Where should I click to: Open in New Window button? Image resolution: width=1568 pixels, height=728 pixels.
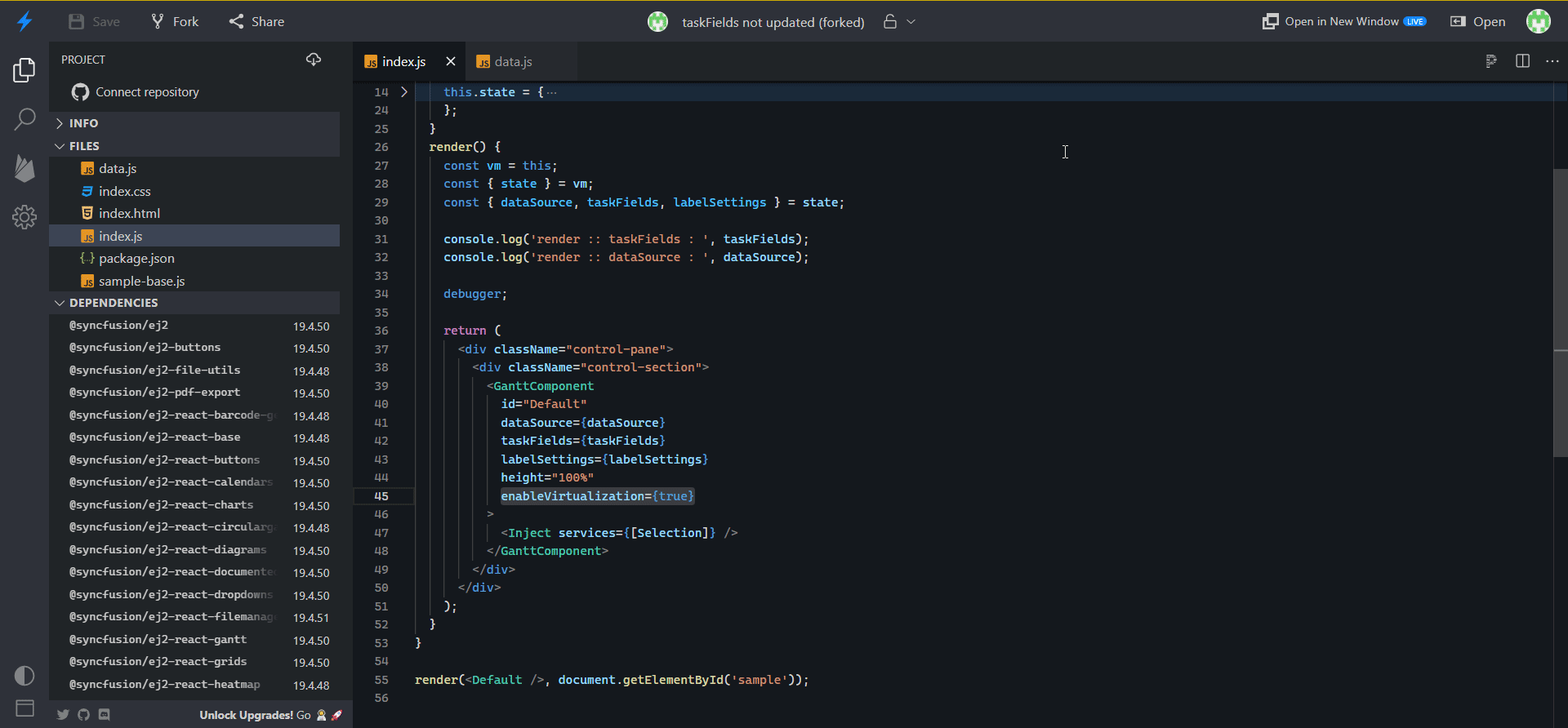[x=1344, y=22]
